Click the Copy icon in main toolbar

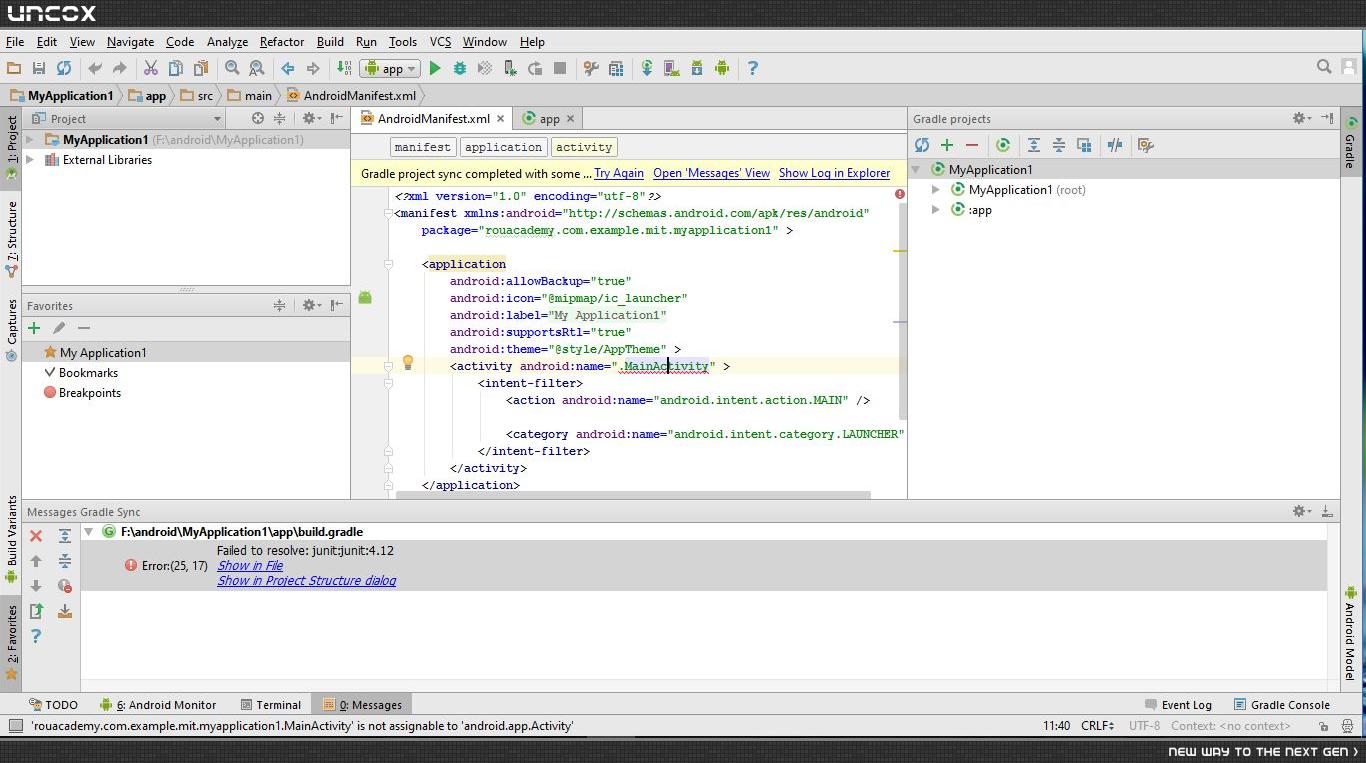pyautogui.click(x=176, y=68)
